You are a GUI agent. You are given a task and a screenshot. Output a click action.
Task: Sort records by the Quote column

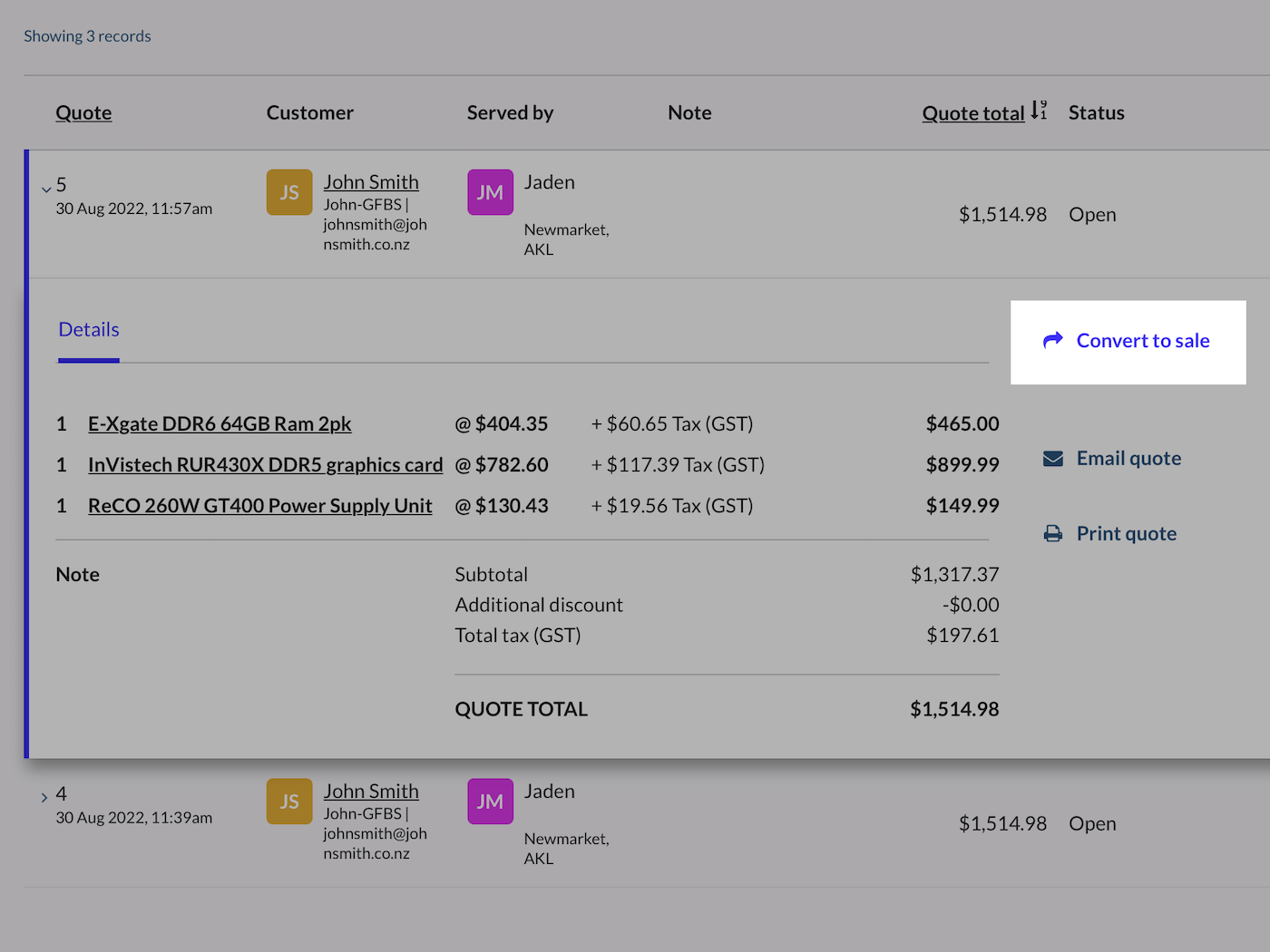coord(83,112)
